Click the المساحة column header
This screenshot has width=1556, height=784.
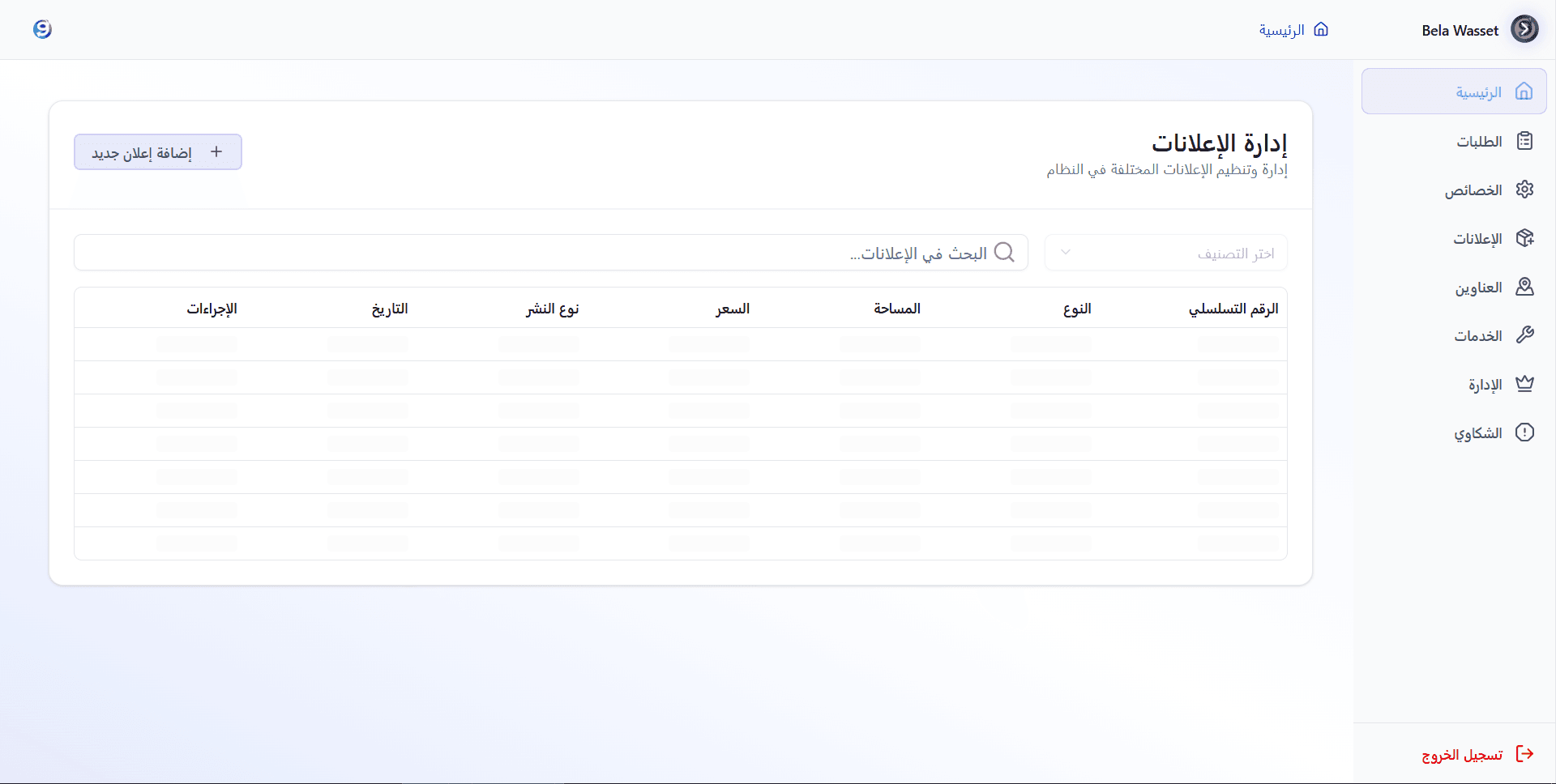click(897, 309)
